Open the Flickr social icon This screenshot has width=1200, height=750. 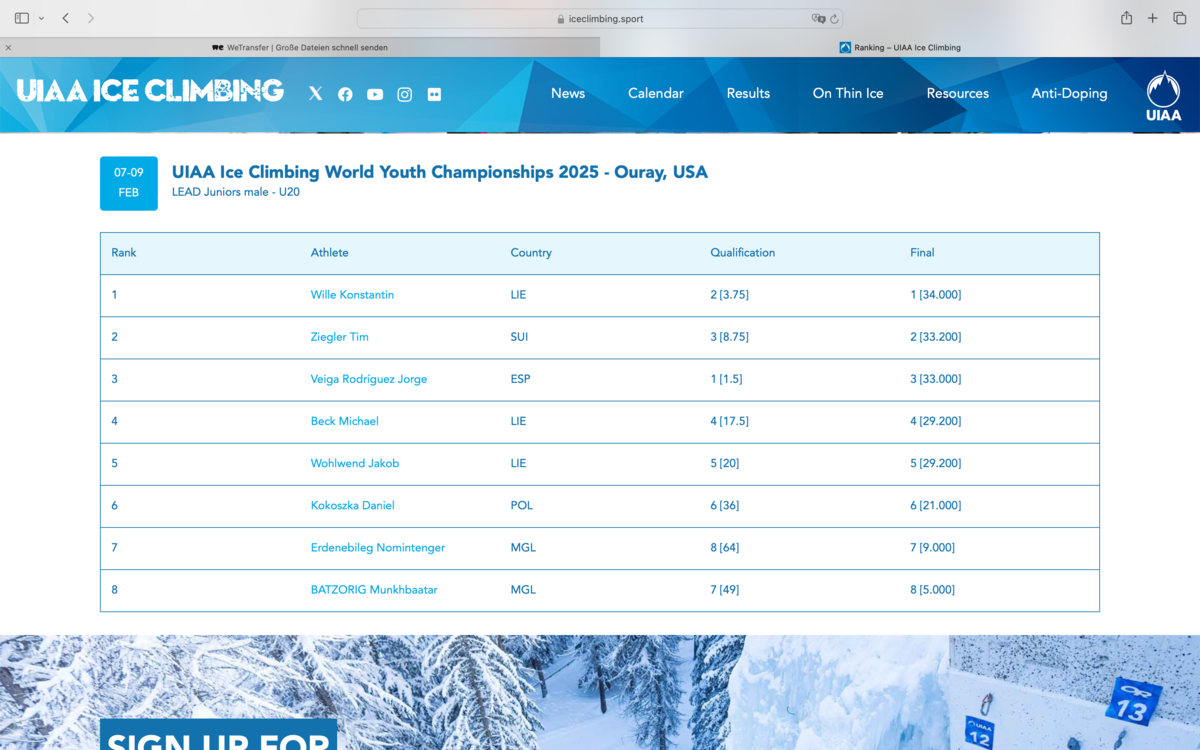tap(434, 94)
